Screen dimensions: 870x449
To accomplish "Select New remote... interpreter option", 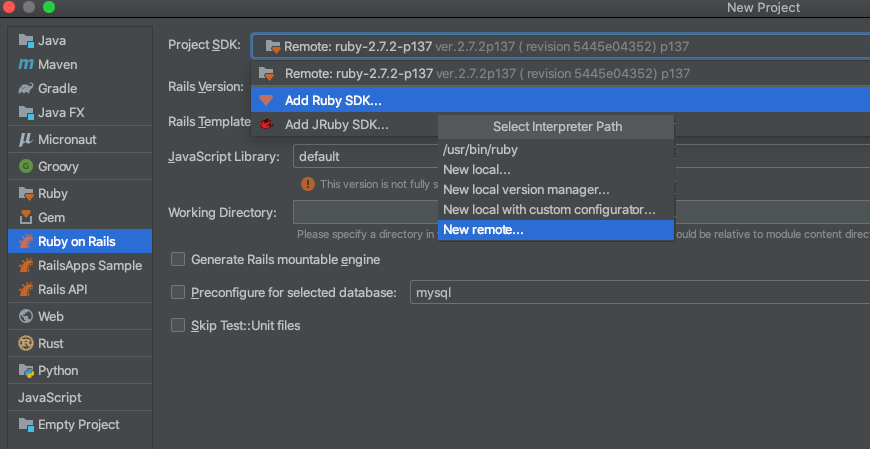I will [x=556, y=230].
